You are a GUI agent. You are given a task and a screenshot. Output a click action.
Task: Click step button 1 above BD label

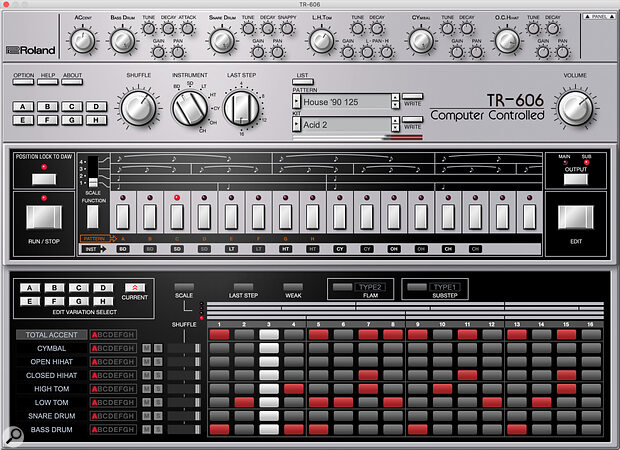click(x=123, y=217)
